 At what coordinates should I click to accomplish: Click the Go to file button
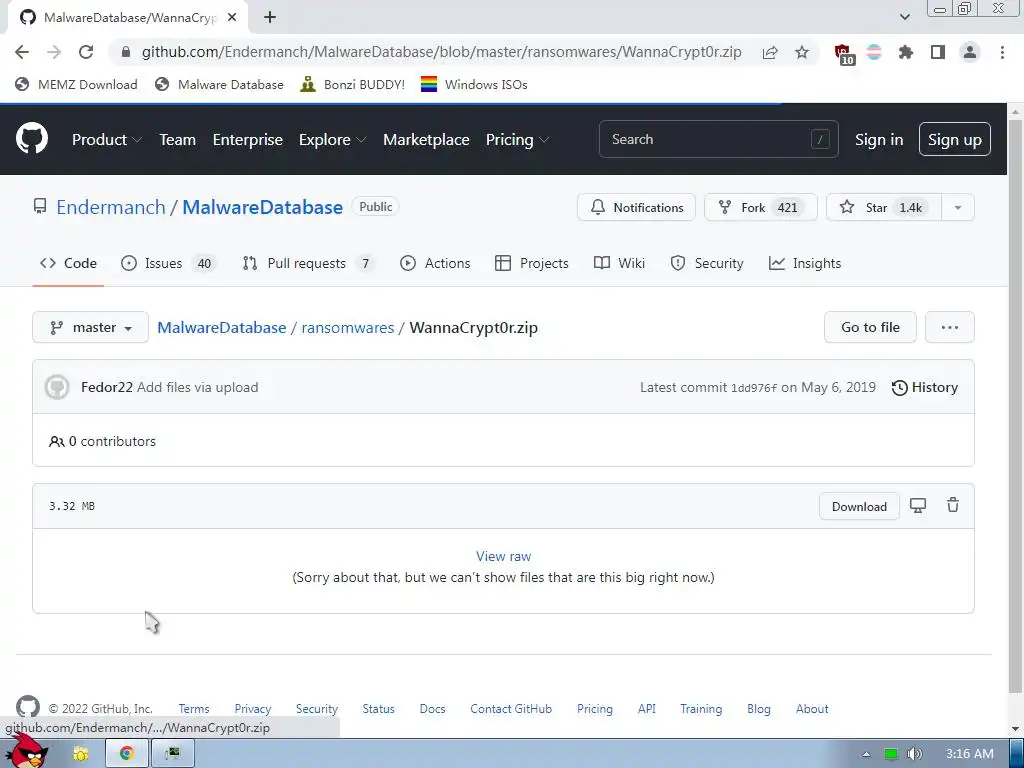[870, 327]
